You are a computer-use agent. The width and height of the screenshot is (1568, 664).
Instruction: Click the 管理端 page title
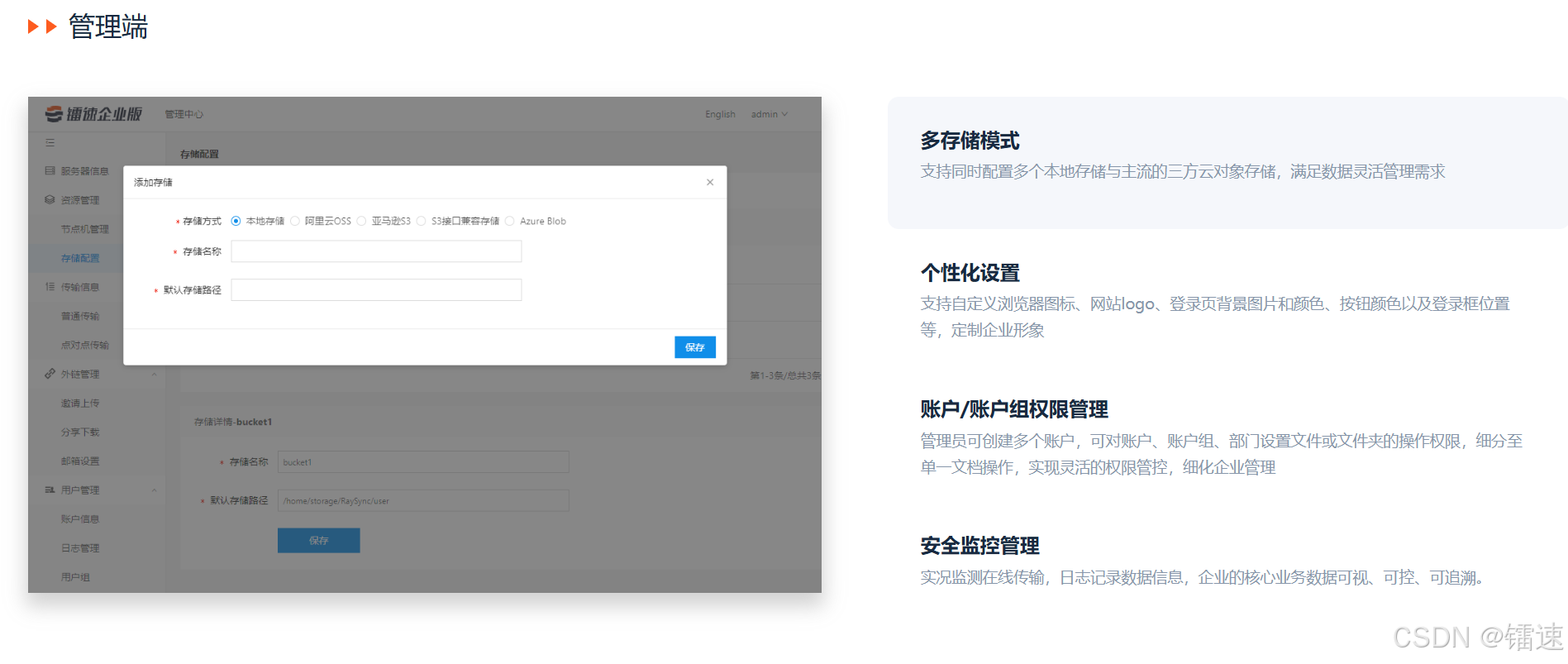point(108,26)
